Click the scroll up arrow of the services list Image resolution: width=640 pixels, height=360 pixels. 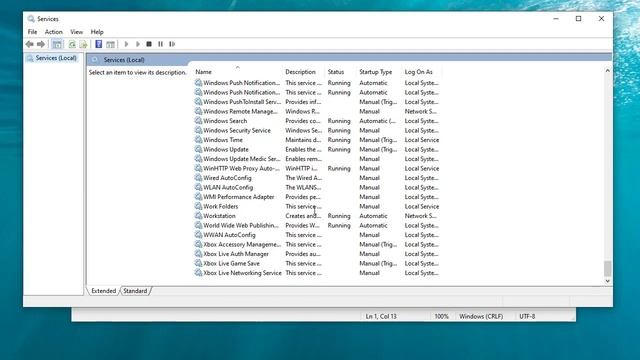pyautogui.click(x=607, y=71)
